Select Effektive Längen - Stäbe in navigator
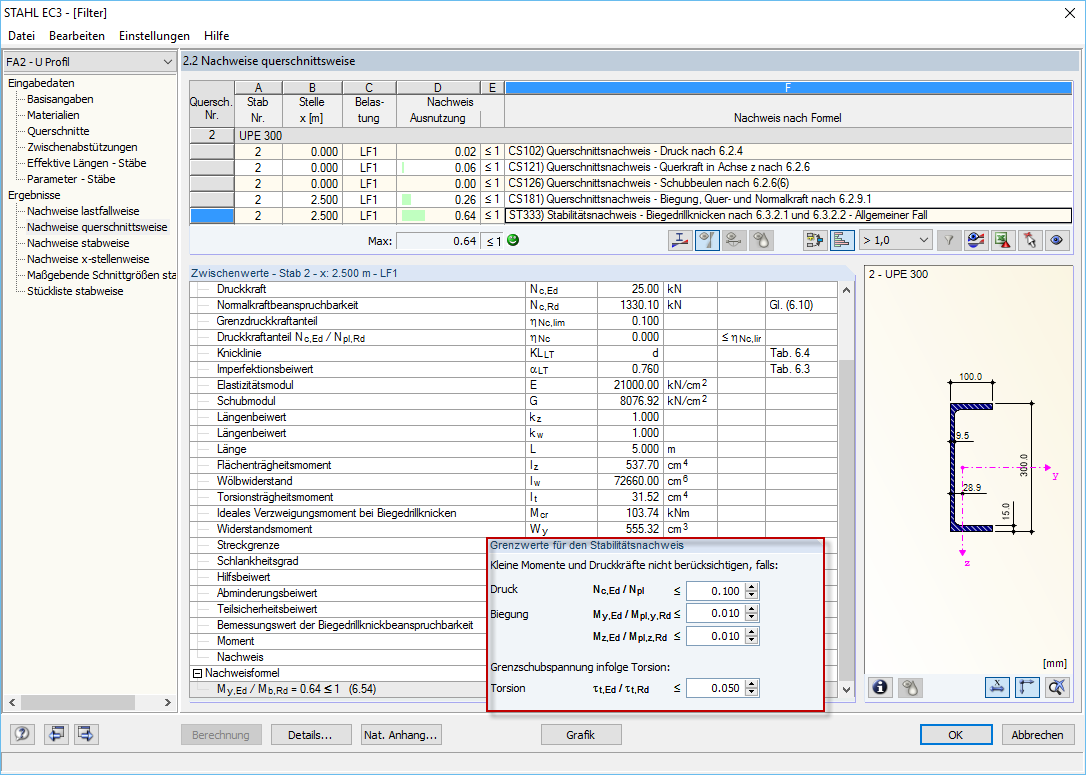 (87, 163)
